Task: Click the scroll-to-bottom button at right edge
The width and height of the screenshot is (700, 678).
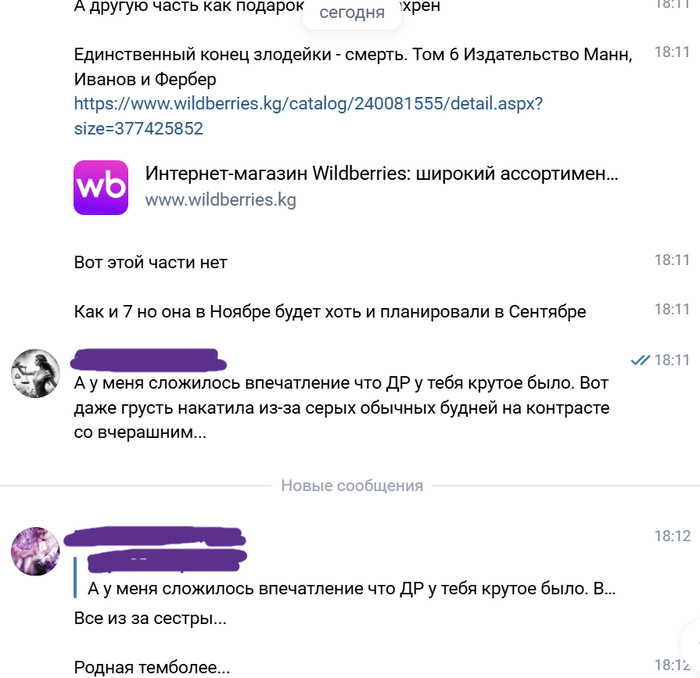Action: click(691, 645)
